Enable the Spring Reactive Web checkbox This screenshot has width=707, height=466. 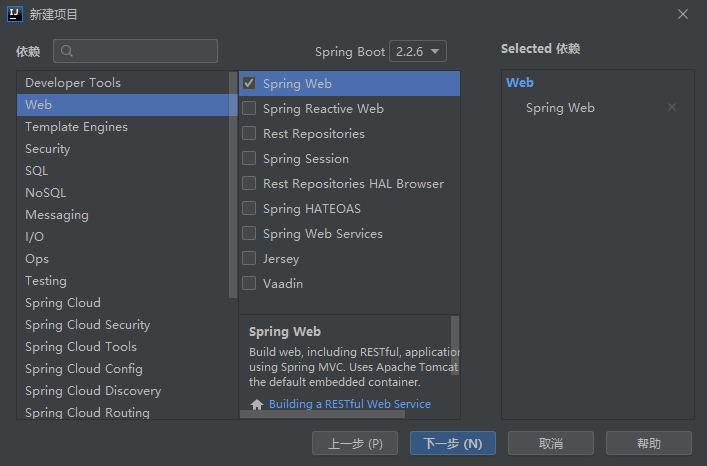(x=249, y=108)
